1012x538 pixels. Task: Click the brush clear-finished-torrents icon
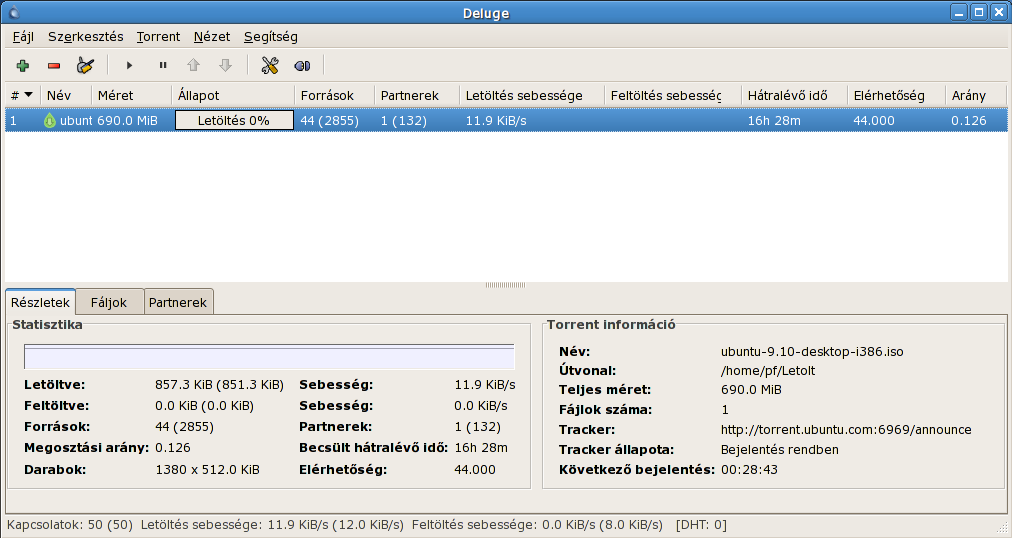click(86, 65)
